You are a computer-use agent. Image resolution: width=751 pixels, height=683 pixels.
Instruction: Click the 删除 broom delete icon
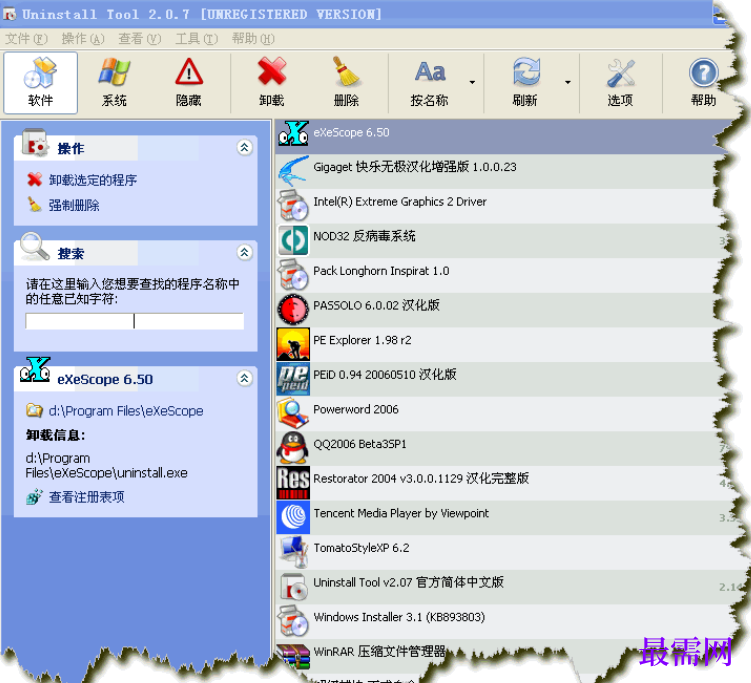click(346, 72)
